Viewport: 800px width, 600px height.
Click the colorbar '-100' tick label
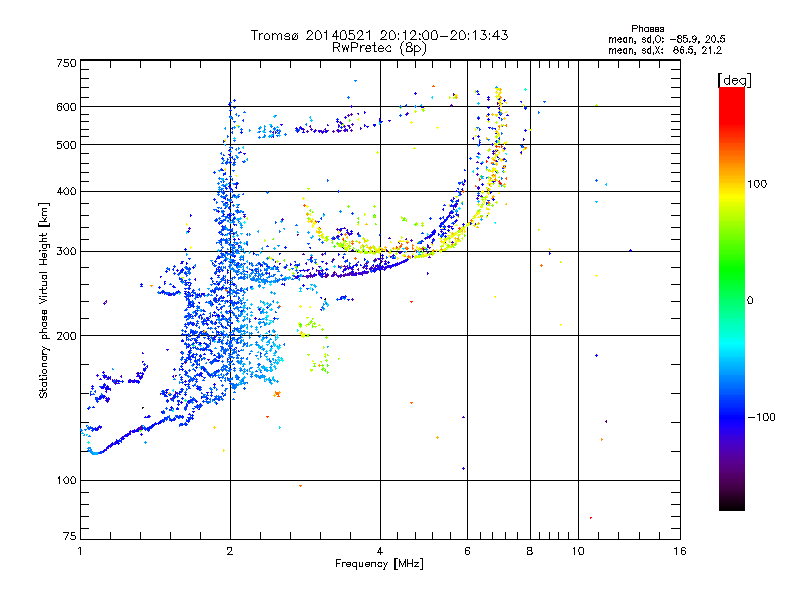point(761,417)
